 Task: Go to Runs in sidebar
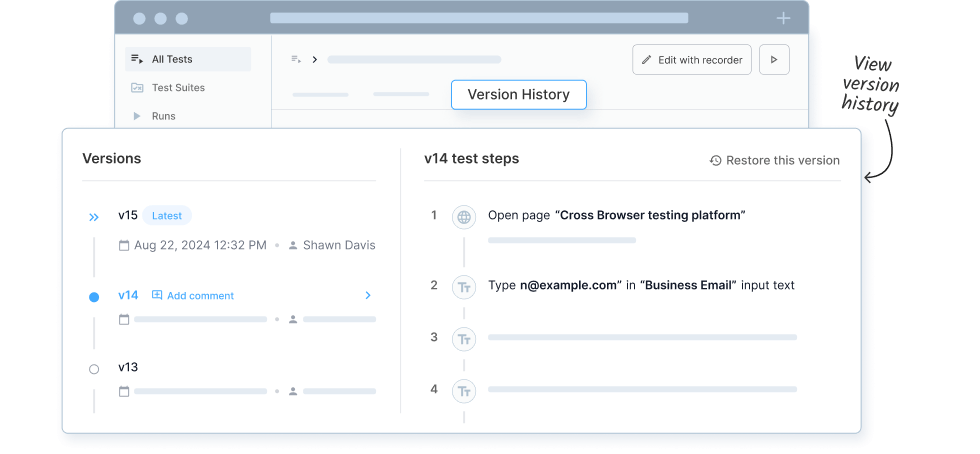click(x=164, y=116)
